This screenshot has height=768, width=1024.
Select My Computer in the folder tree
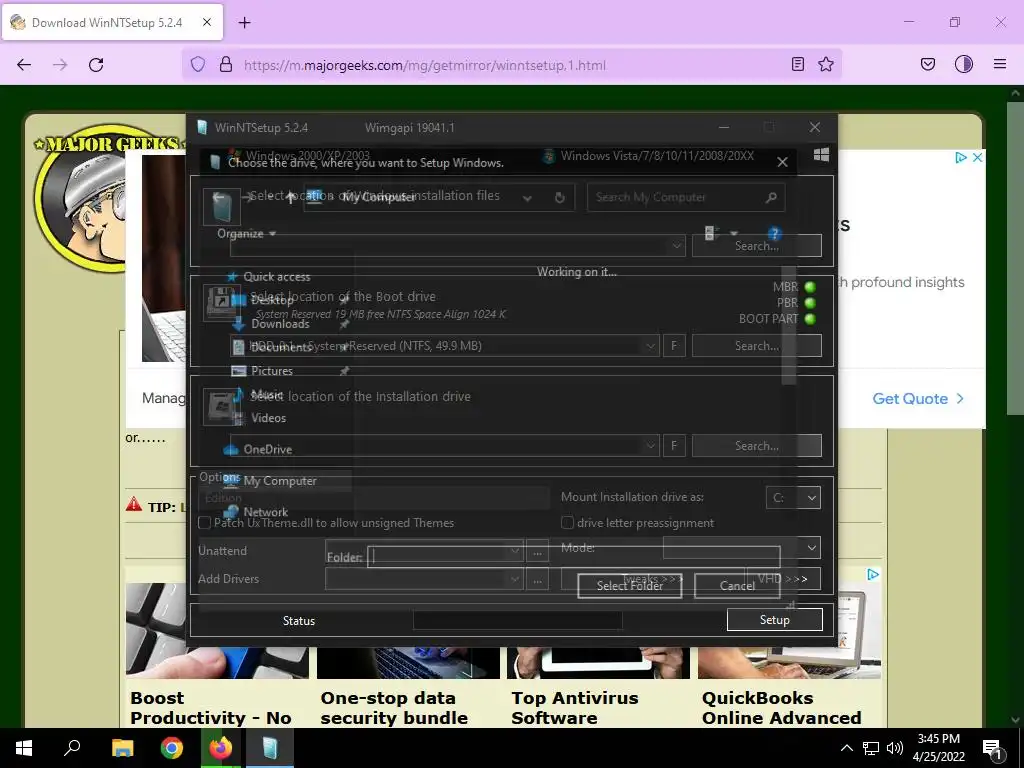coord(280,481)
